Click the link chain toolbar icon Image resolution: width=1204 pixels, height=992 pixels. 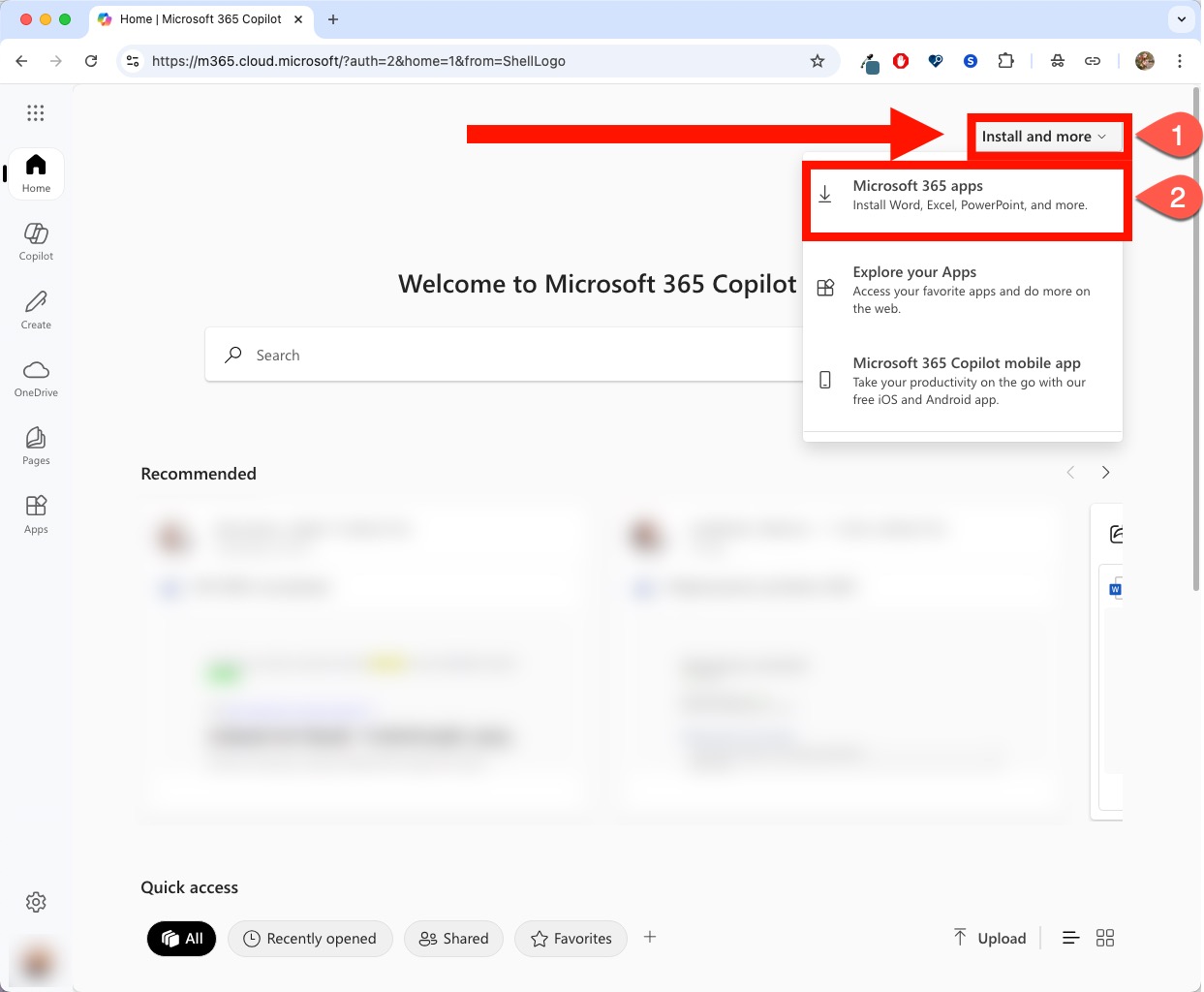point(1093,61)
